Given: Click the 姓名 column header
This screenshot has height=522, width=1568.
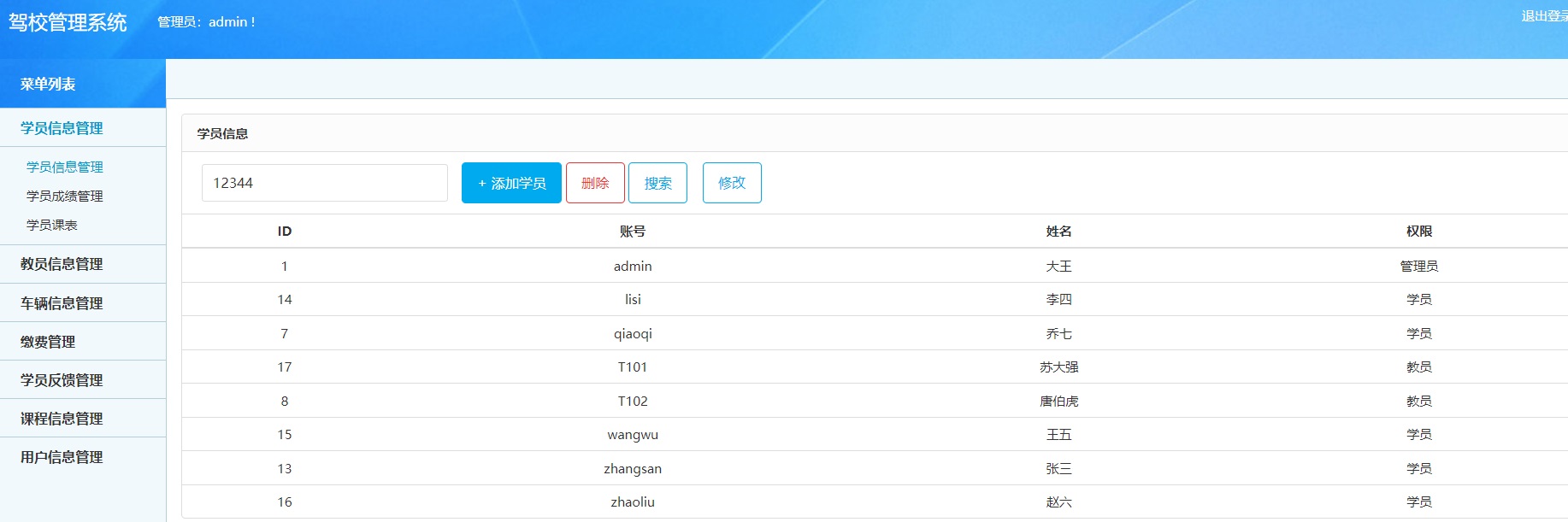Looking at the screenshot, I should click(x=1059, y=232).
